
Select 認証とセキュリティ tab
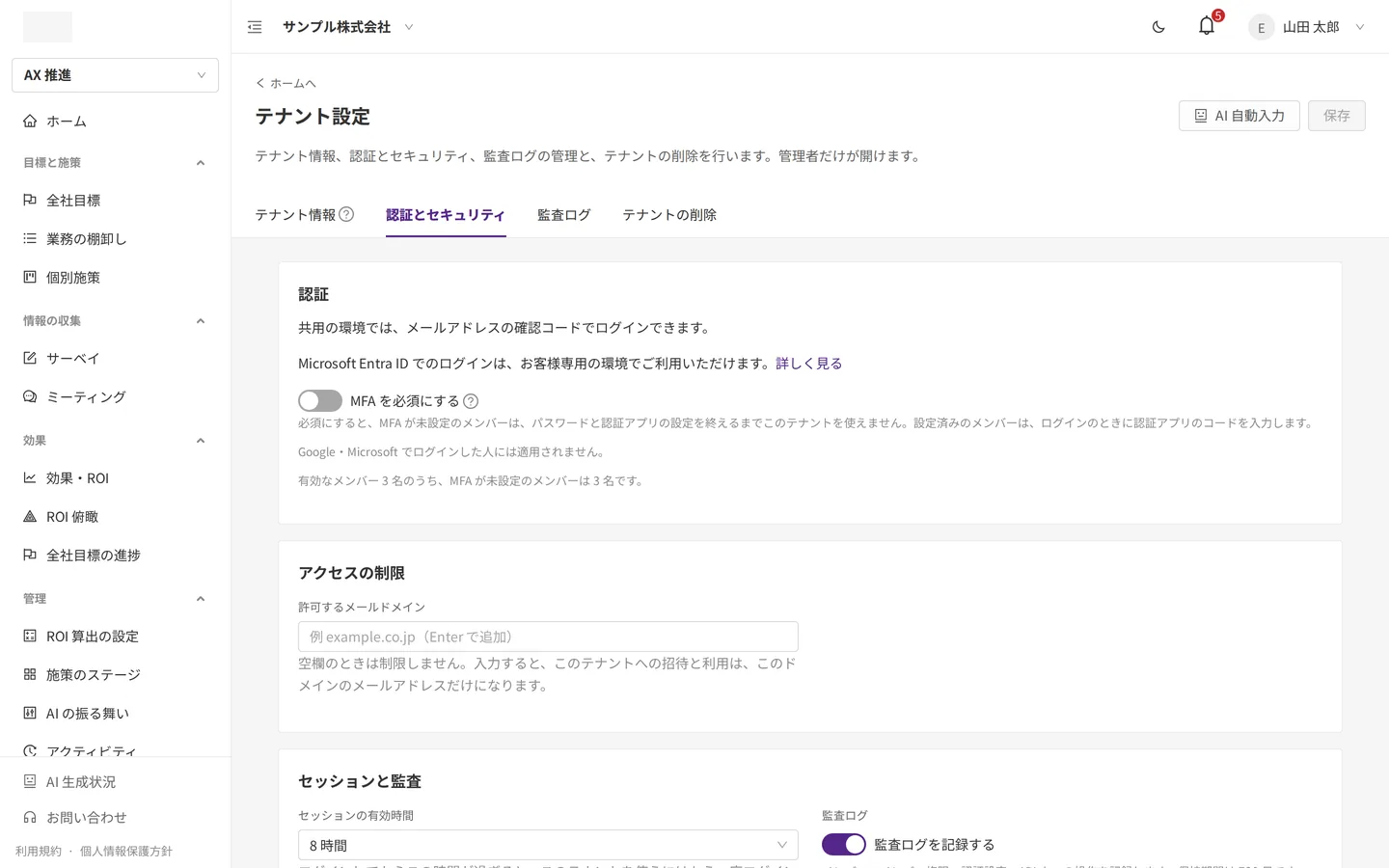[x=446, y=215]
